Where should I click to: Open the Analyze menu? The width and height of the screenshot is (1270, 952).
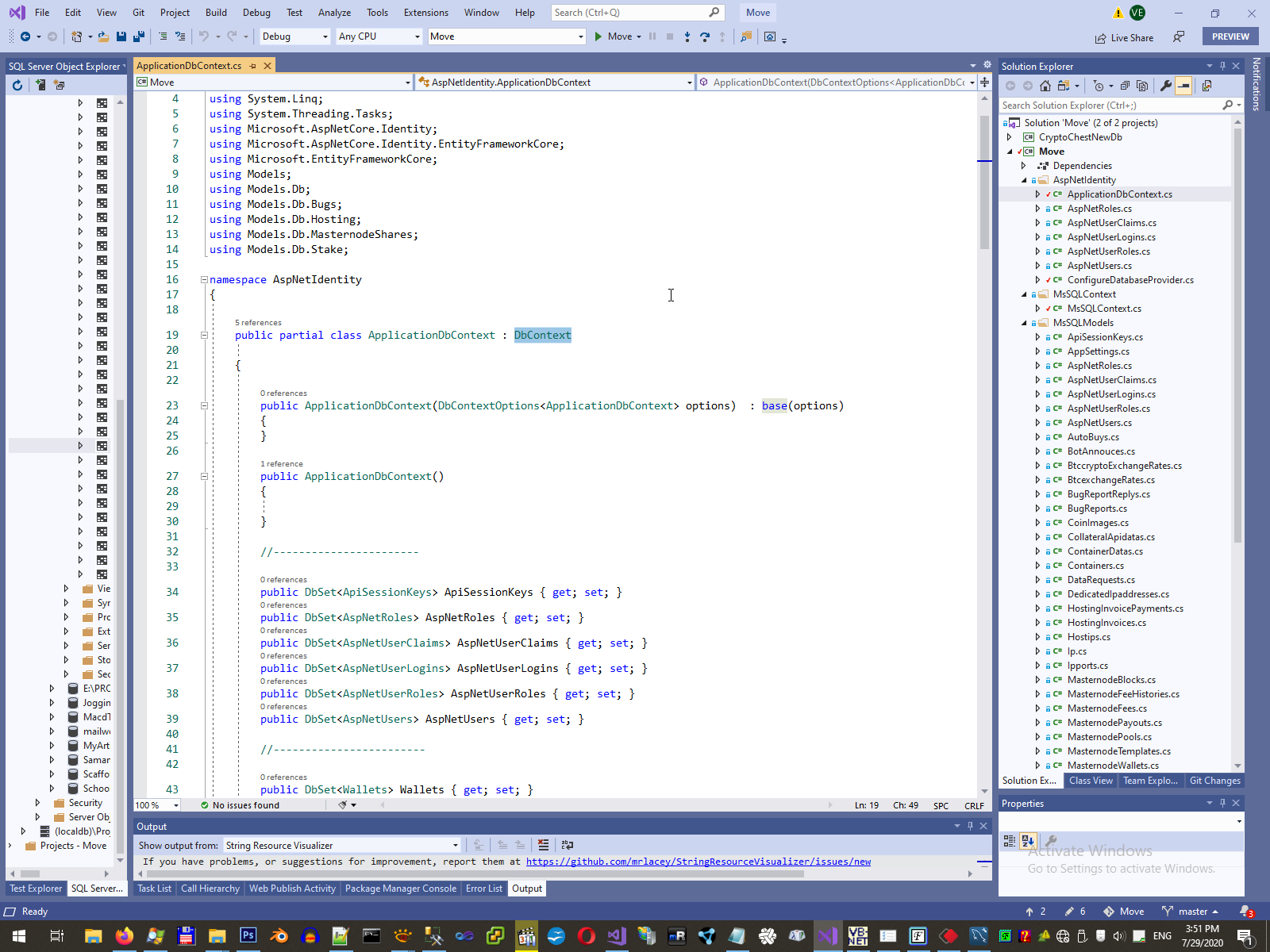[x=334, y=13]
